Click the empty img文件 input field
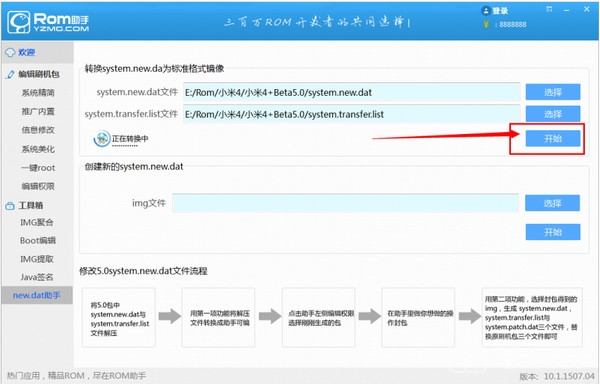 coord(345,203)
